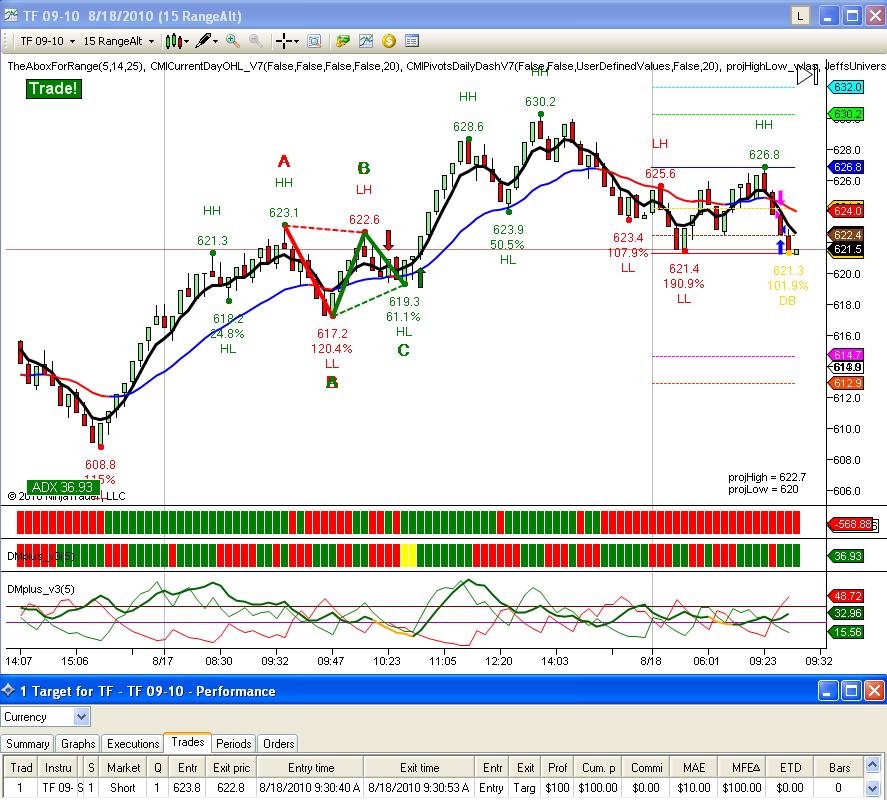Click the 'Targ' exit name cell
This screenshot has height=800, width=887.
pos(524,788)
